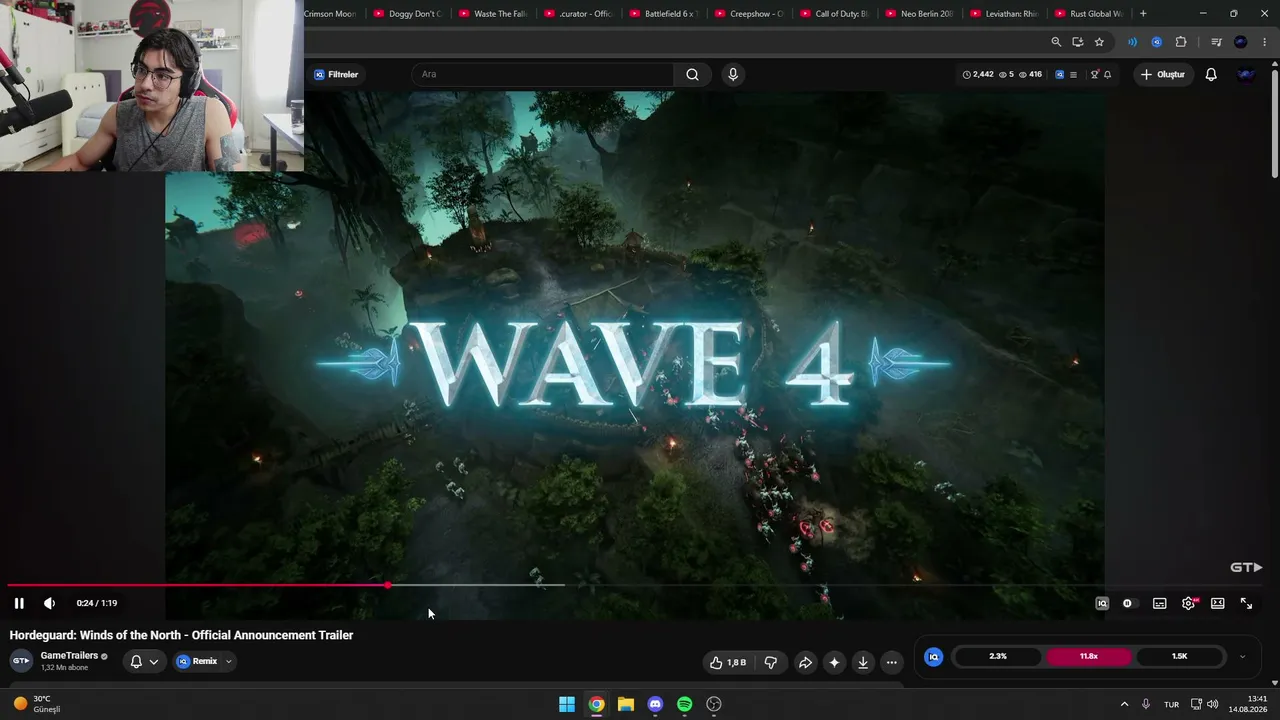1280x720 pixels.
Task: Share the video
Action: click(805, 662)
